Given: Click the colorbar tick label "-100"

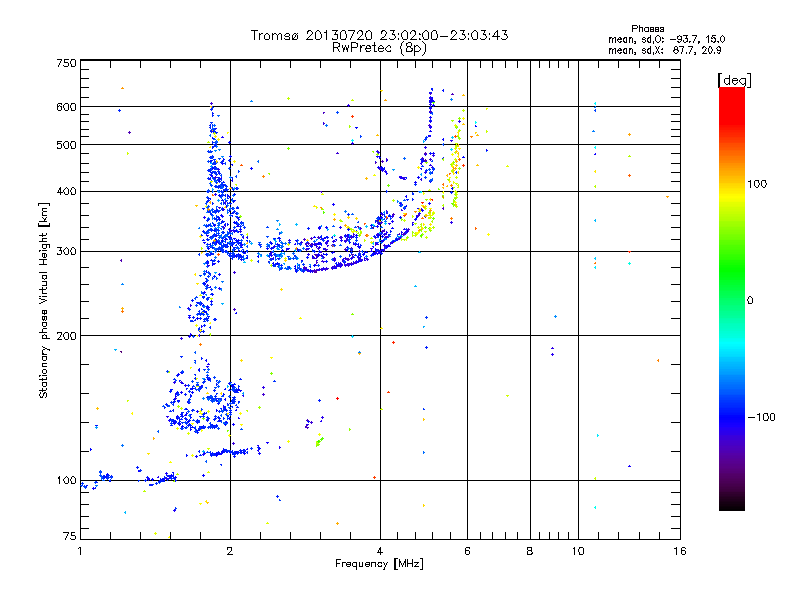Looking at the screenshot, I should [761, 417].
